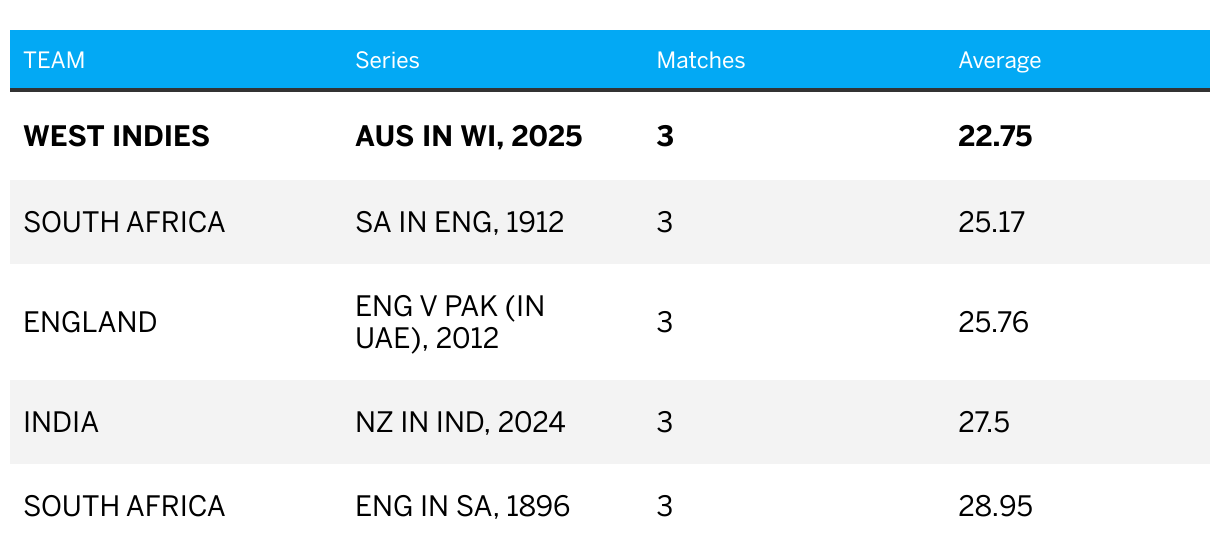Click the Average column header

1000,60
